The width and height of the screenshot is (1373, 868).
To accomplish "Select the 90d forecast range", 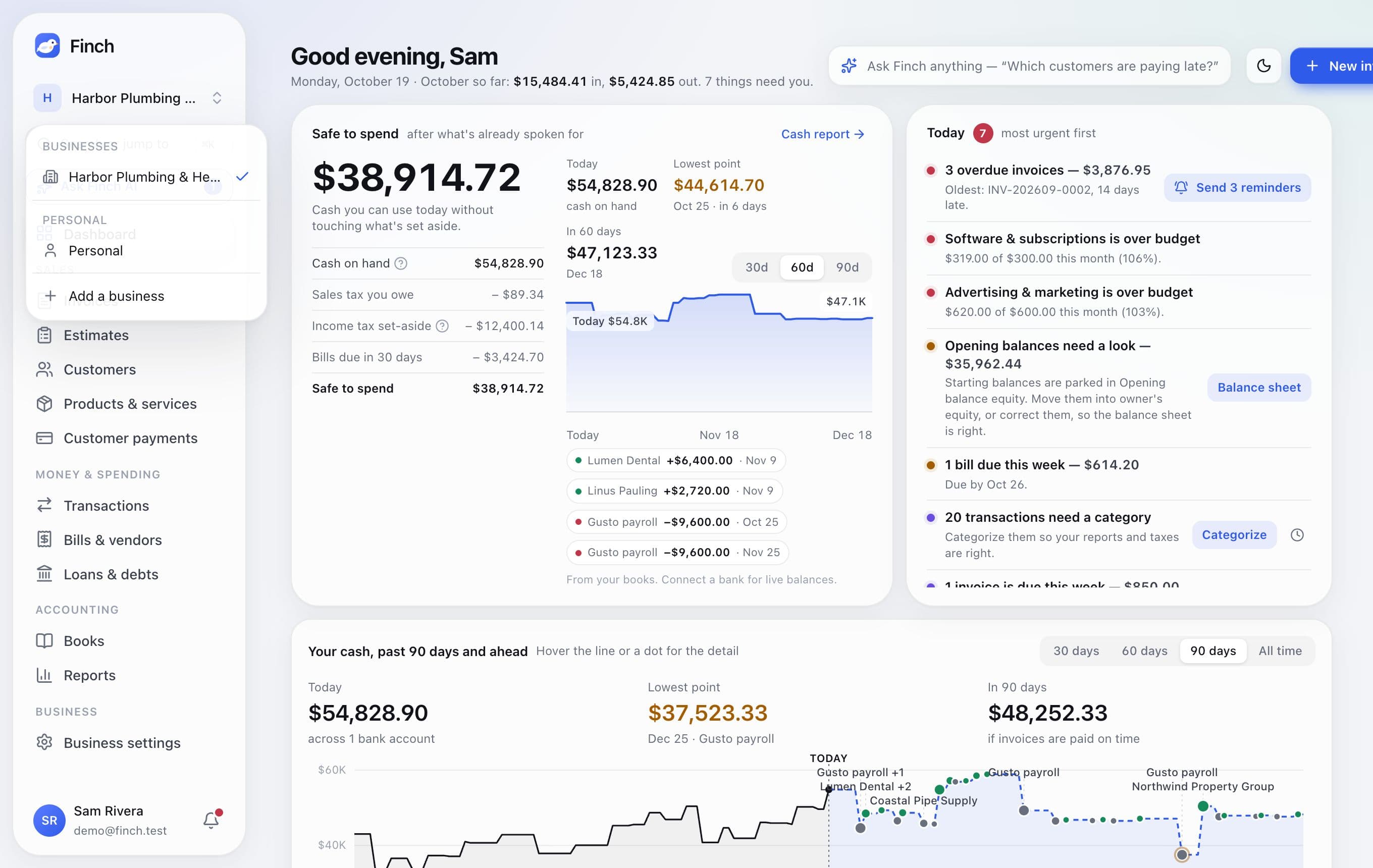I will (x=848, y=267).
